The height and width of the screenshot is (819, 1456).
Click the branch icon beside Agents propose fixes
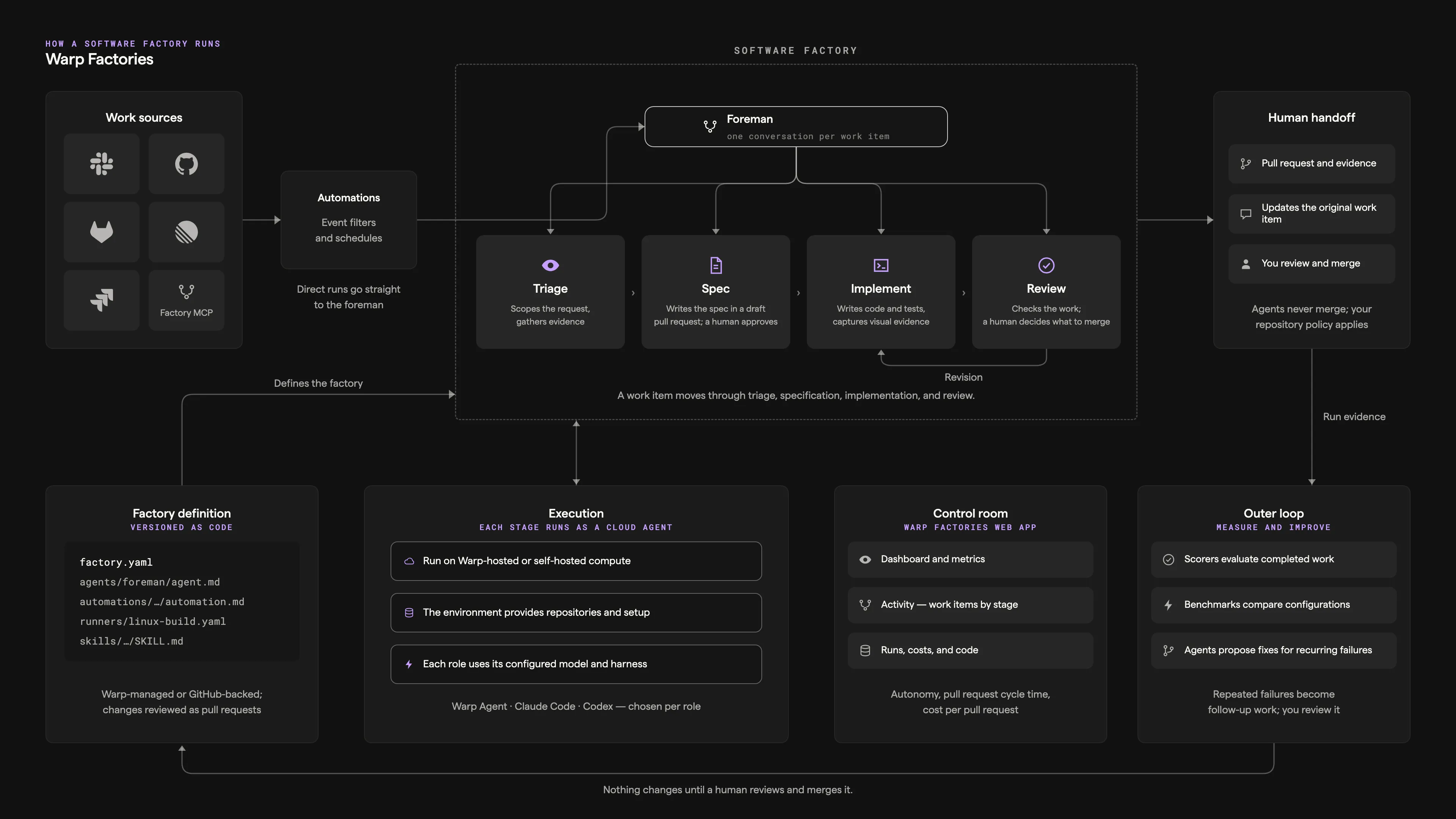click(1169, 651)
